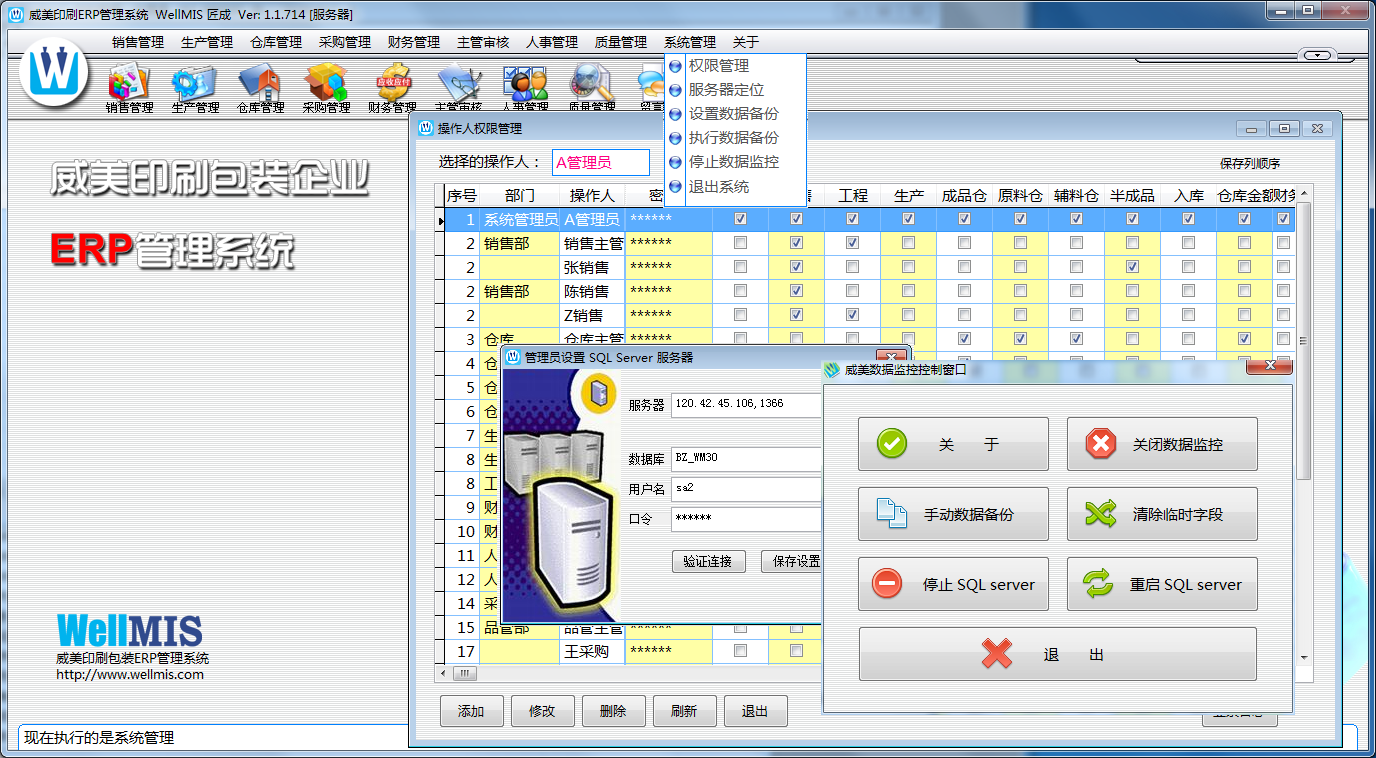Screen dimensions: 1376x758
Task: Toggle 生产 checkbox for 陈销售 row
Action: click(908, 291)
